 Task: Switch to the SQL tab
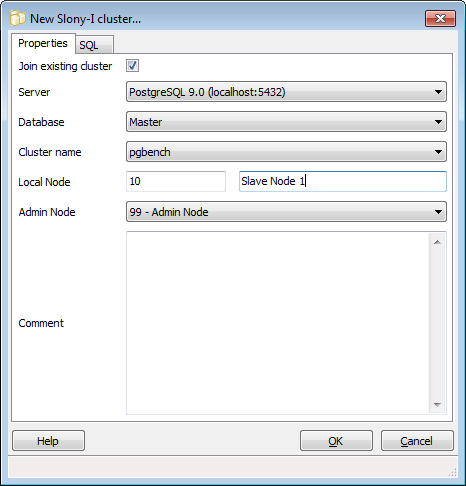click(x=95, y=45)
